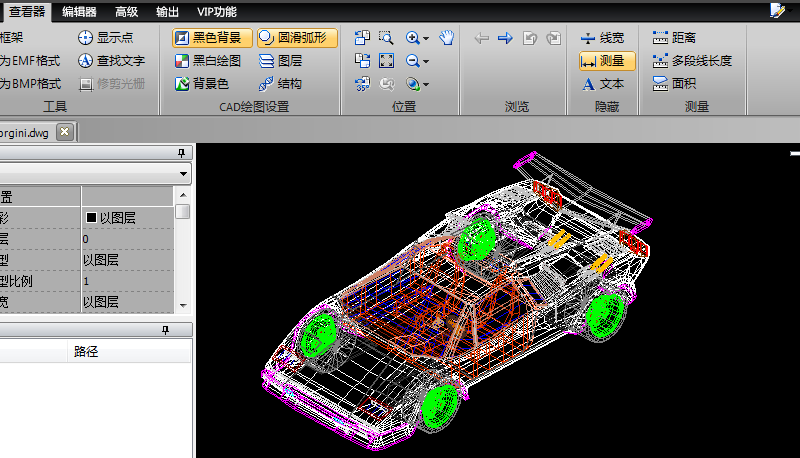Toggle the 黑色背景 black background option
The height and width of the screenshot is (458, 800).
coord(212,38)
